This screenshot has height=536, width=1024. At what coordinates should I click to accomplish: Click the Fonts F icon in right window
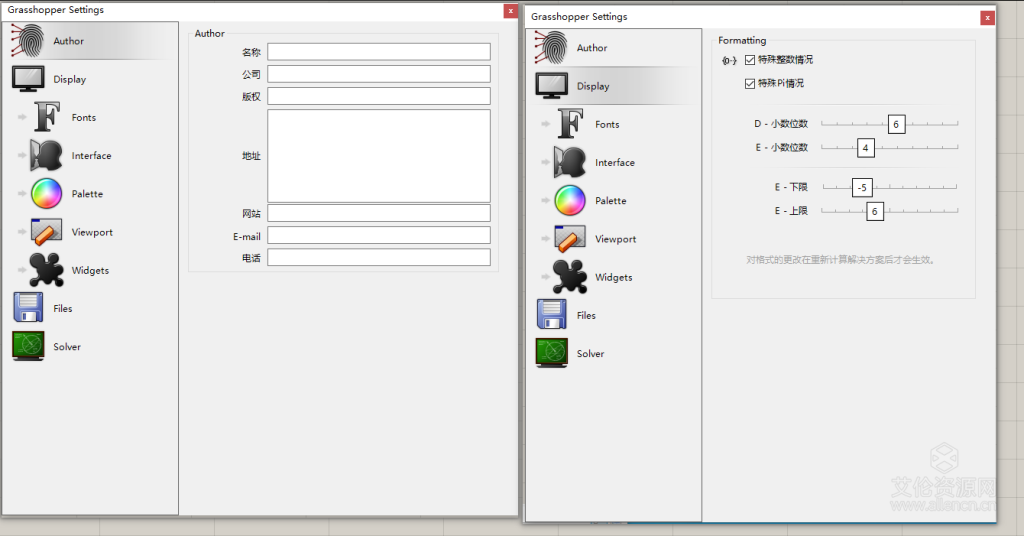pyautogui.click(x=571, y=123)
